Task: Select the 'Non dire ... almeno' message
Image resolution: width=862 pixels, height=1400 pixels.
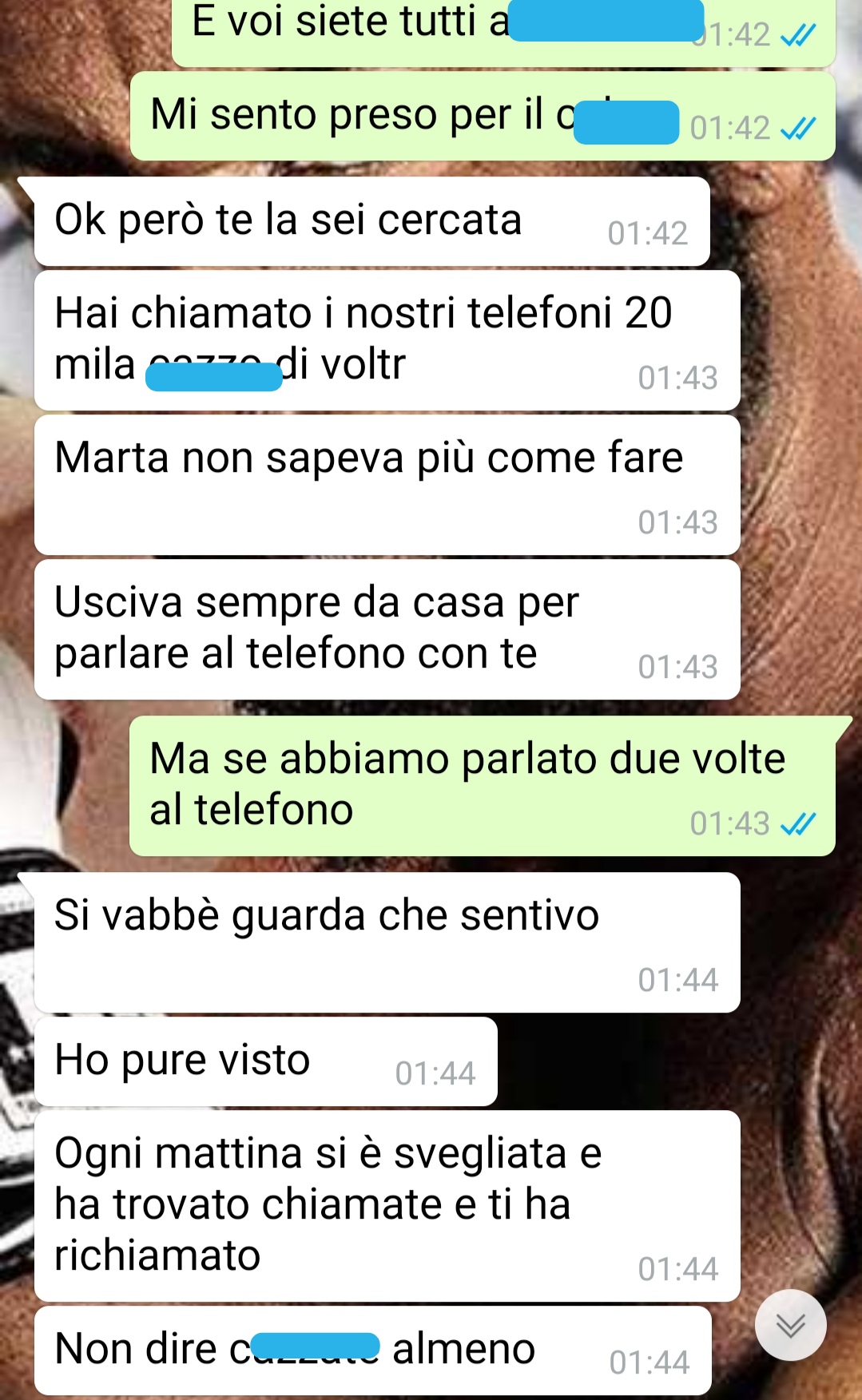Action: pyautogui.click(x=373, y=1350)
